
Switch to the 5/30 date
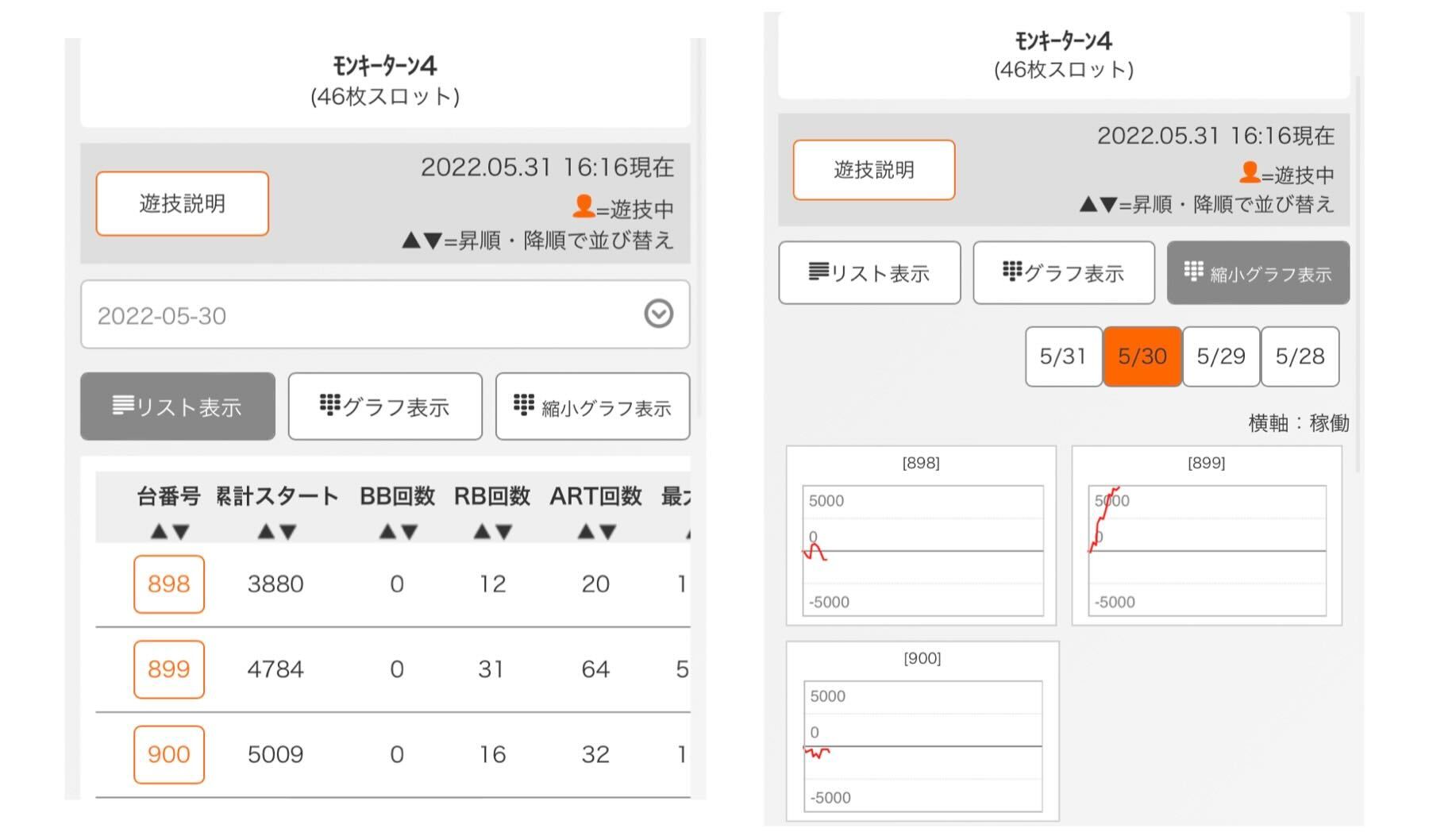1142,356
